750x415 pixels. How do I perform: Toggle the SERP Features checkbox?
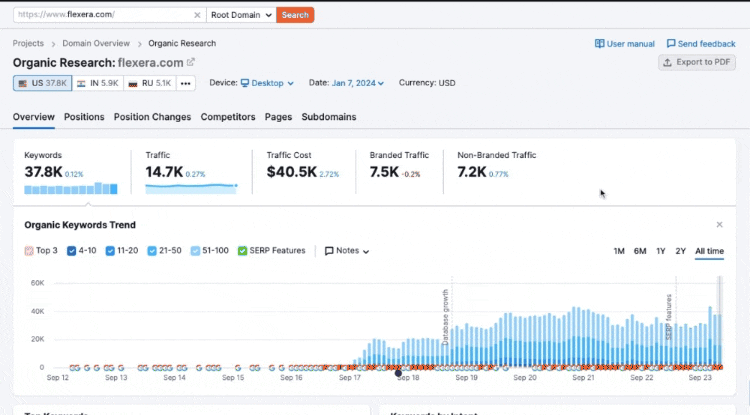click(243, 251)
